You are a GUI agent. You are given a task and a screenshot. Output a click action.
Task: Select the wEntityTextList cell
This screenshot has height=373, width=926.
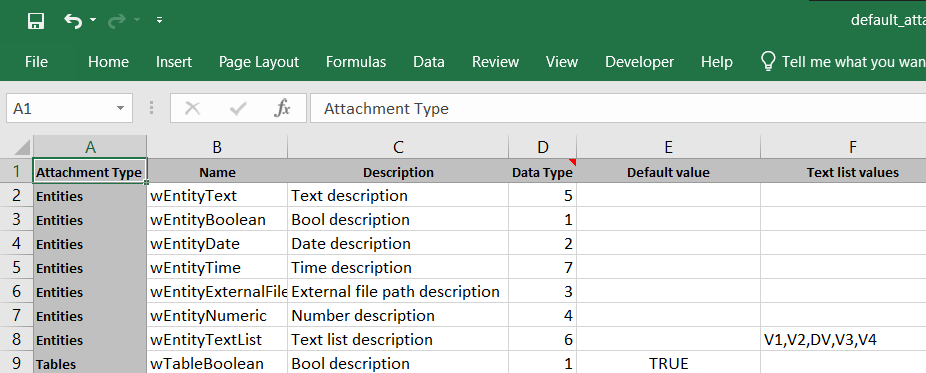(217, 339)
